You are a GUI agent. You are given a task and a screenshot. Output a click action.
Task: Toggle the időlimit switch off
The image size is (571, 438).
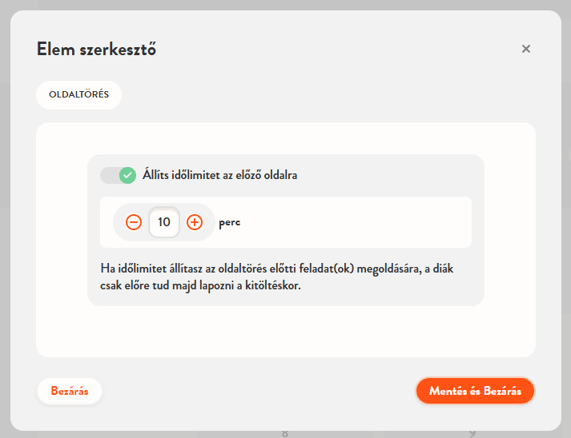[118, 175]
